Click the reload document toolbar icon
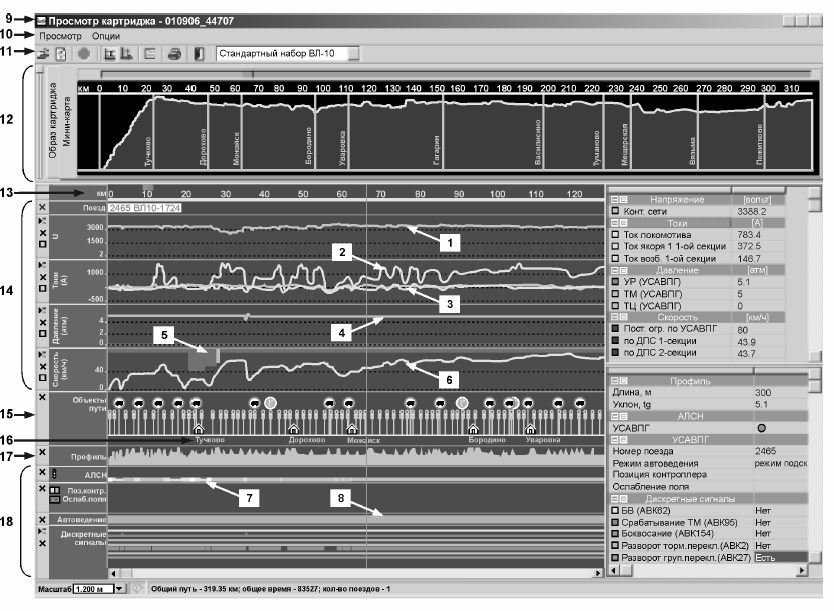 [x=61, y=54]
